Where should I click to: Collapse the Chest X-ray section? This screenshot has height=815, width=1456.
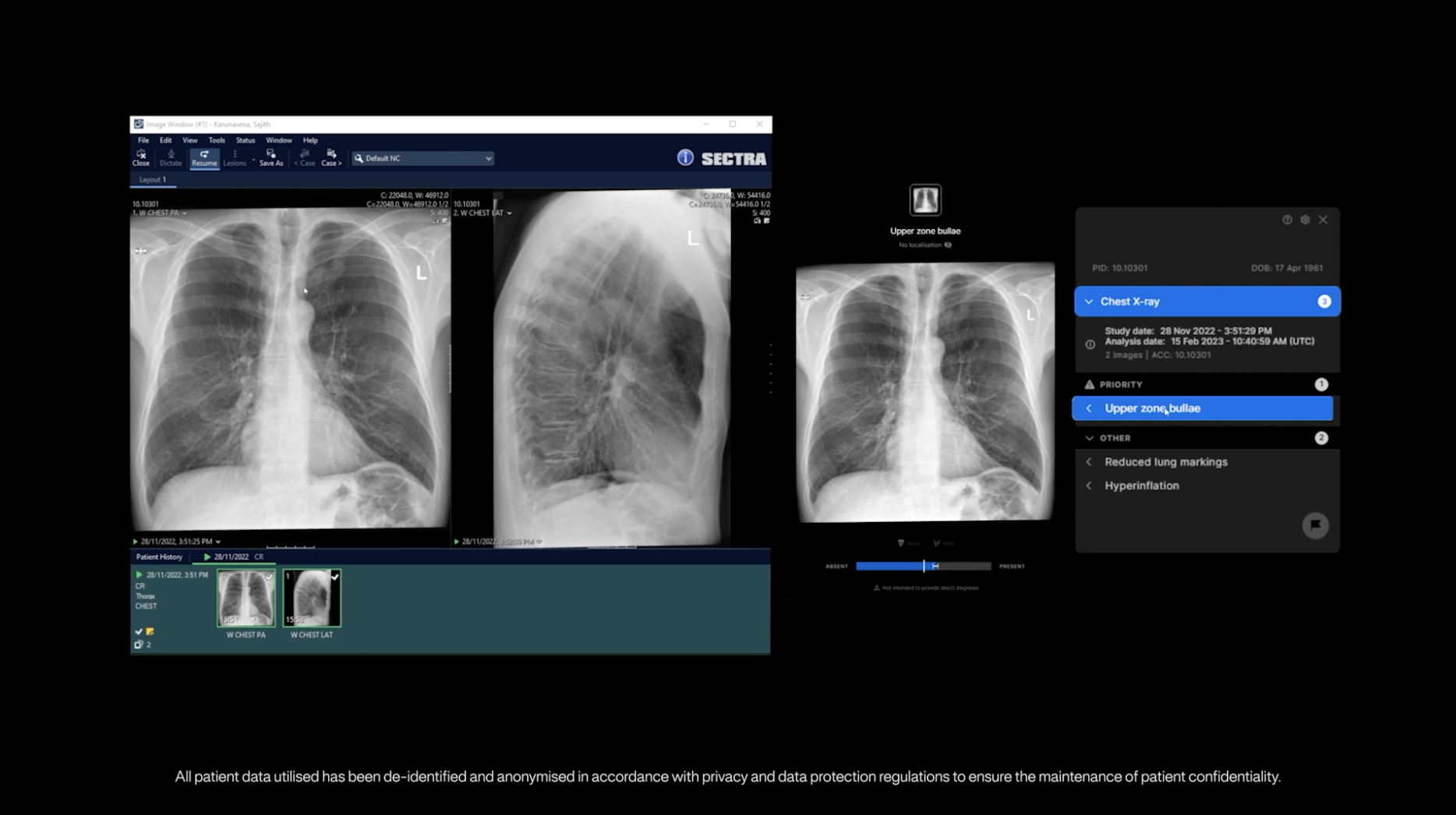pyautogui.click(x=1089, y=302)
